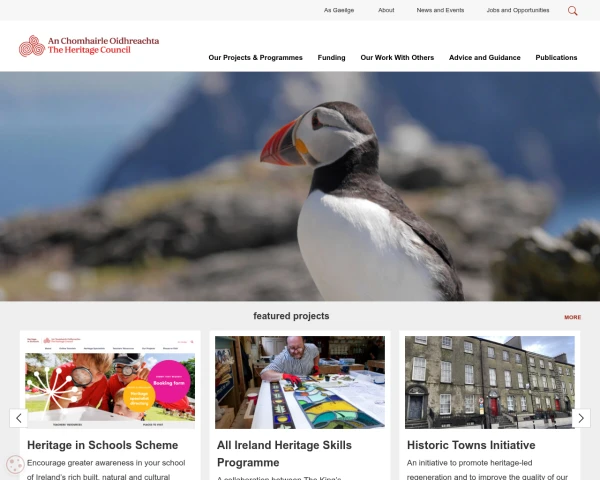Expand the Funding menu
The height and width of the screenshot is (480, 600).
(x=331, y=57)
